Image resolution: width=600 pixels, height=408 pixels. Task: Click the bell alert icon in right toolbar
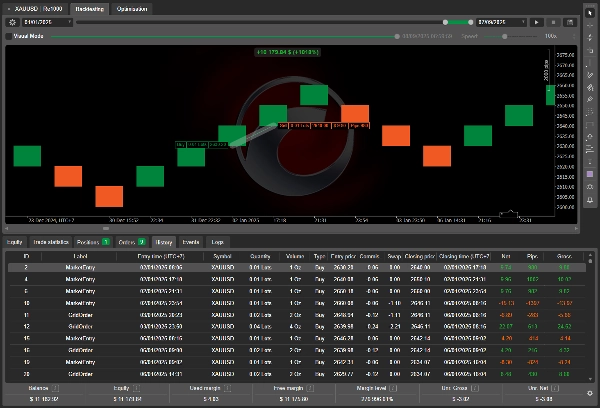[590, 198]
